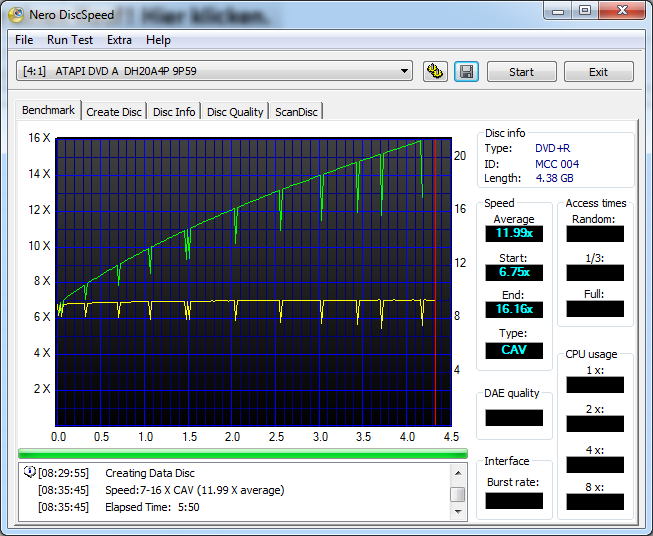
Task: Click the CPU usage 8 x field
Action: pos(595,502)
